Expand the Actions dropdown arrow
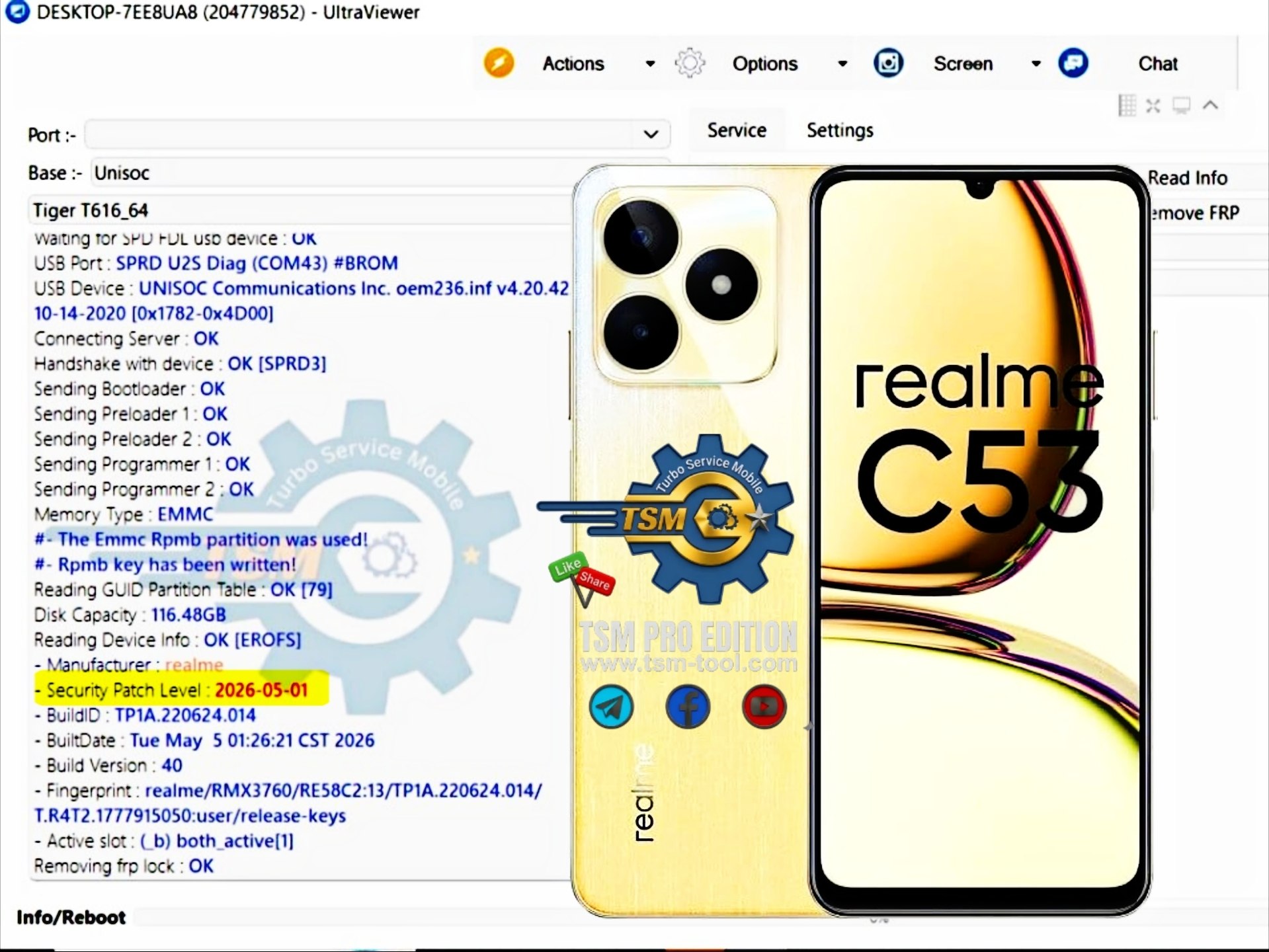Viewport: 1269px width, 952px height. (650, 63)
